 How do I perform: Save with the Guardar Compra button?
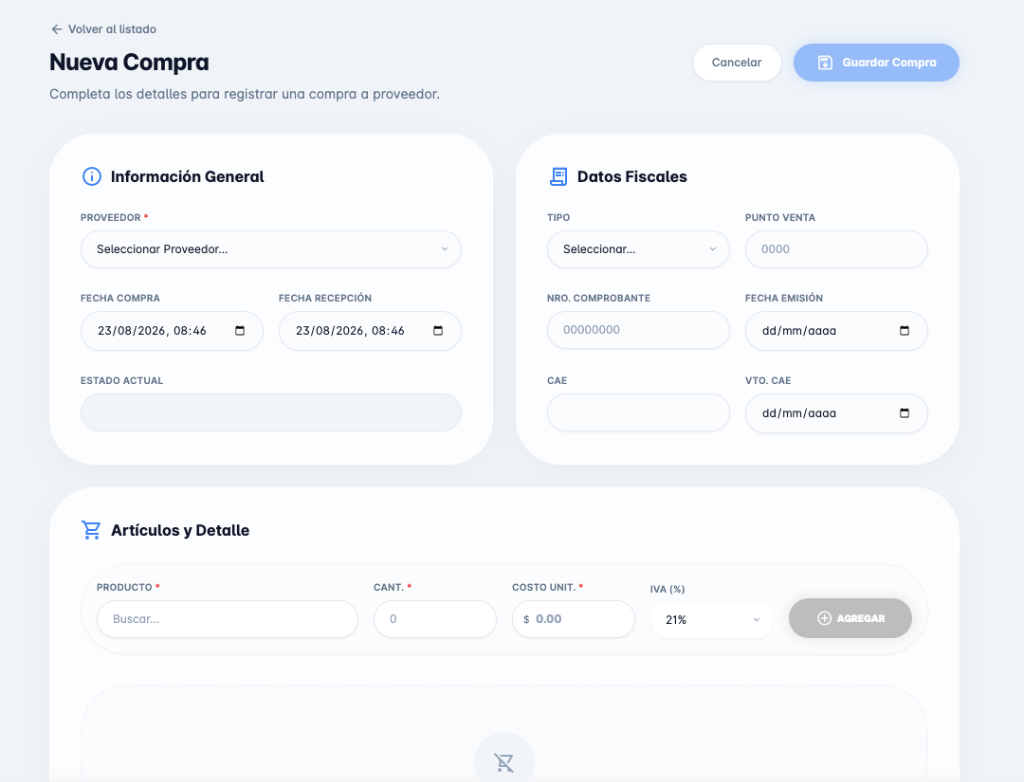pos(876,63)
